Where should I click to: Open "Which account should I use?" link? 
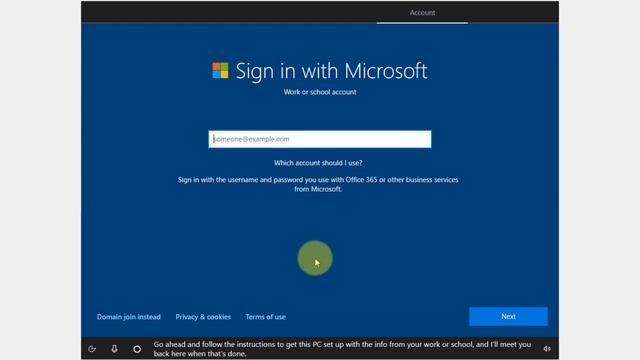318,163
